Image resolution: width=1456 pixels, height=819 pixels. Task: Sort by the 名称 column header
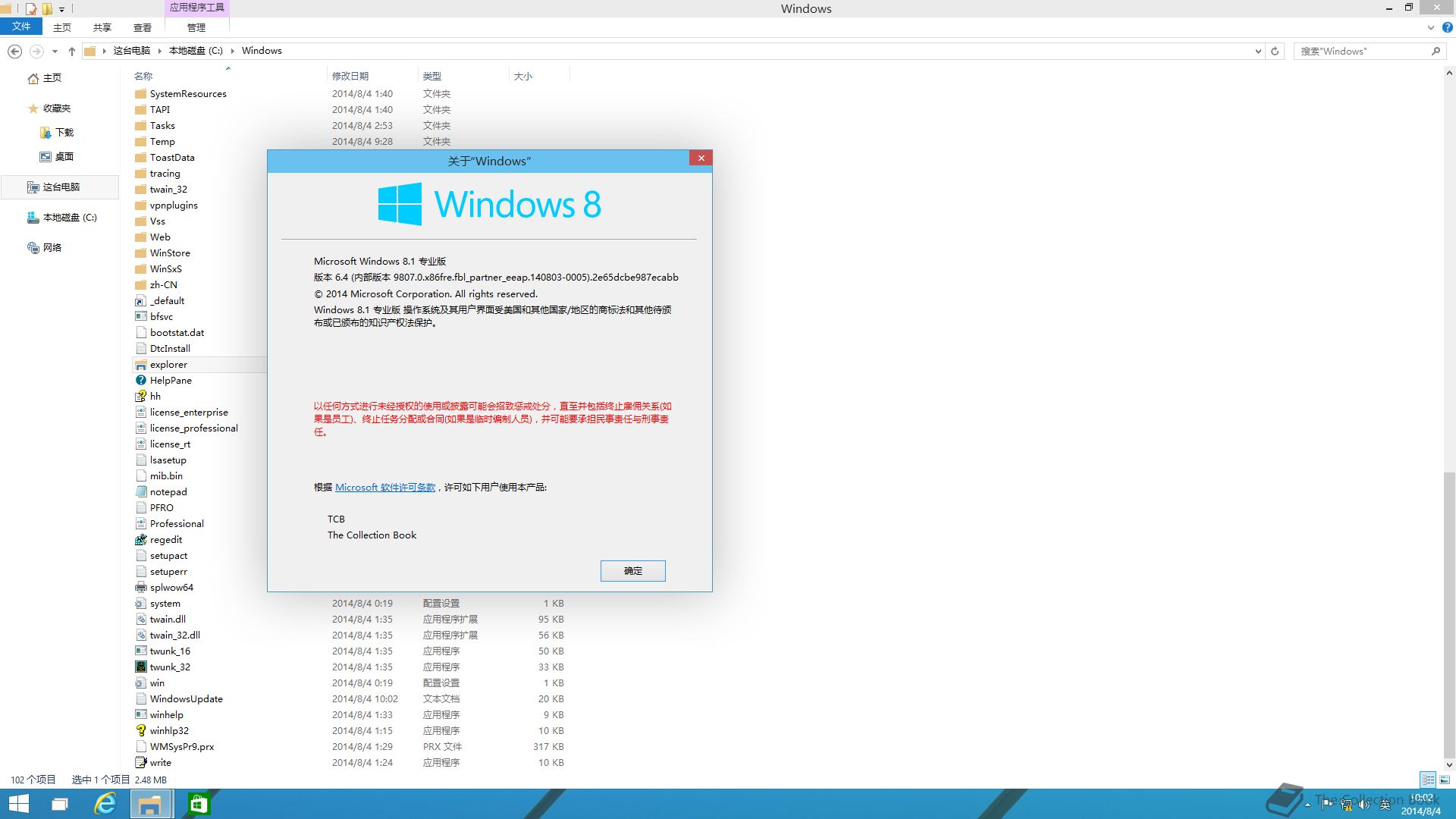[x=143, y=77]
